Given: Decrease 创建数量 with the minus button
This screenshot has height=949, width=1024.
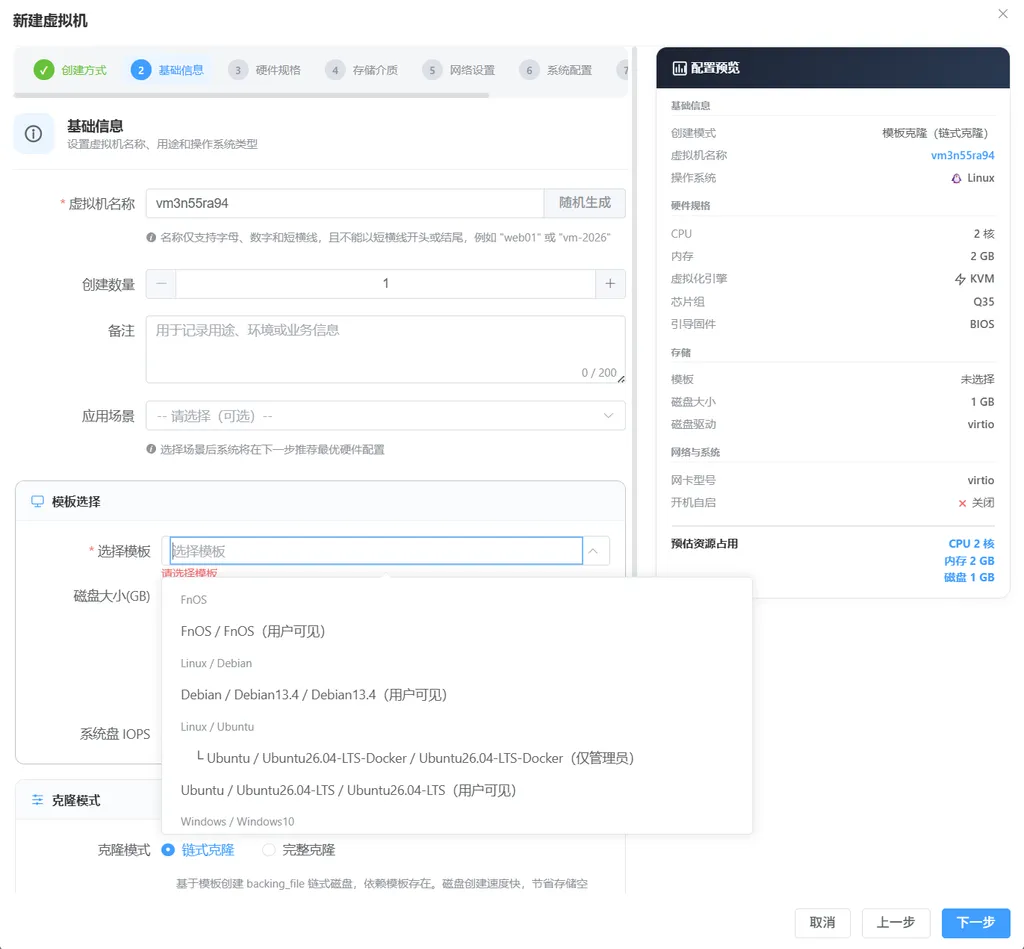Looking at the screenshot, I should (x=161, y=283).
